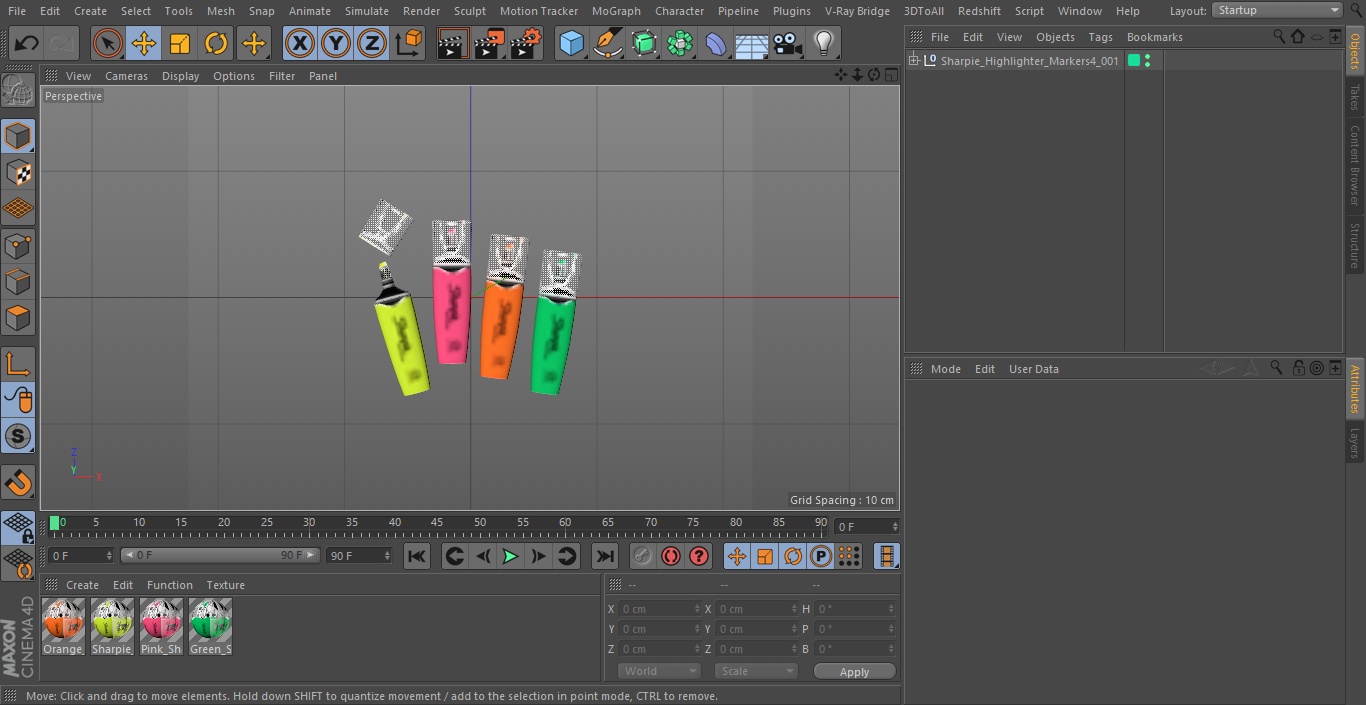1366x705 pixels.
Task: Switch to Edges mode
Action: (18, 282)
